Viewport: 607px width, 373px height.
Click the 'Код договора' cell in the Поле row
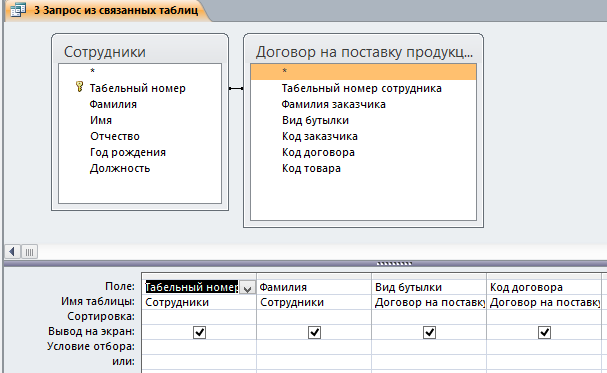point(544,287)
